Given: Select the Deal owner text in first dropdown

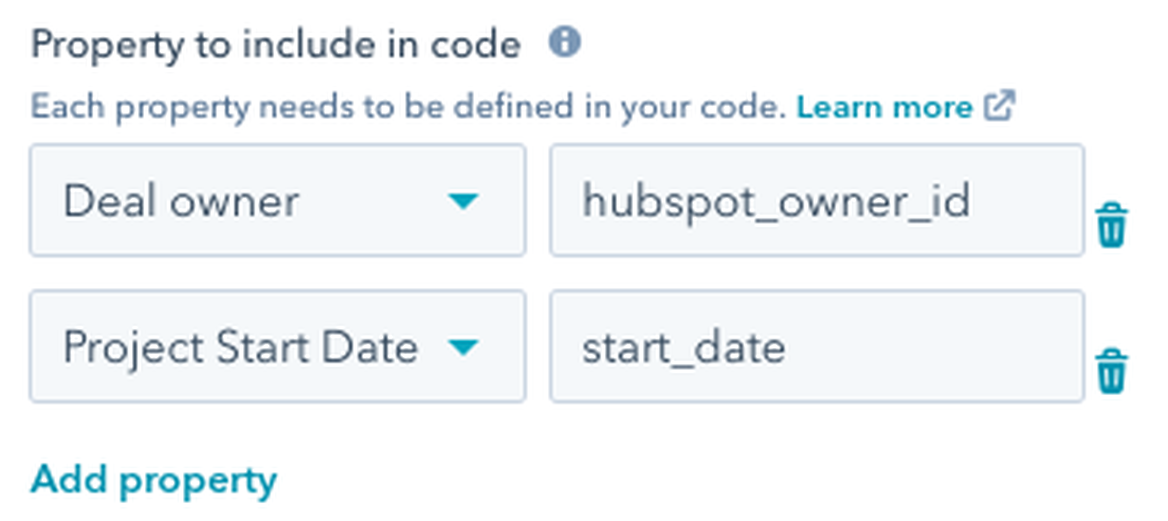Looking at the screenshot, I should click(181, 202).
